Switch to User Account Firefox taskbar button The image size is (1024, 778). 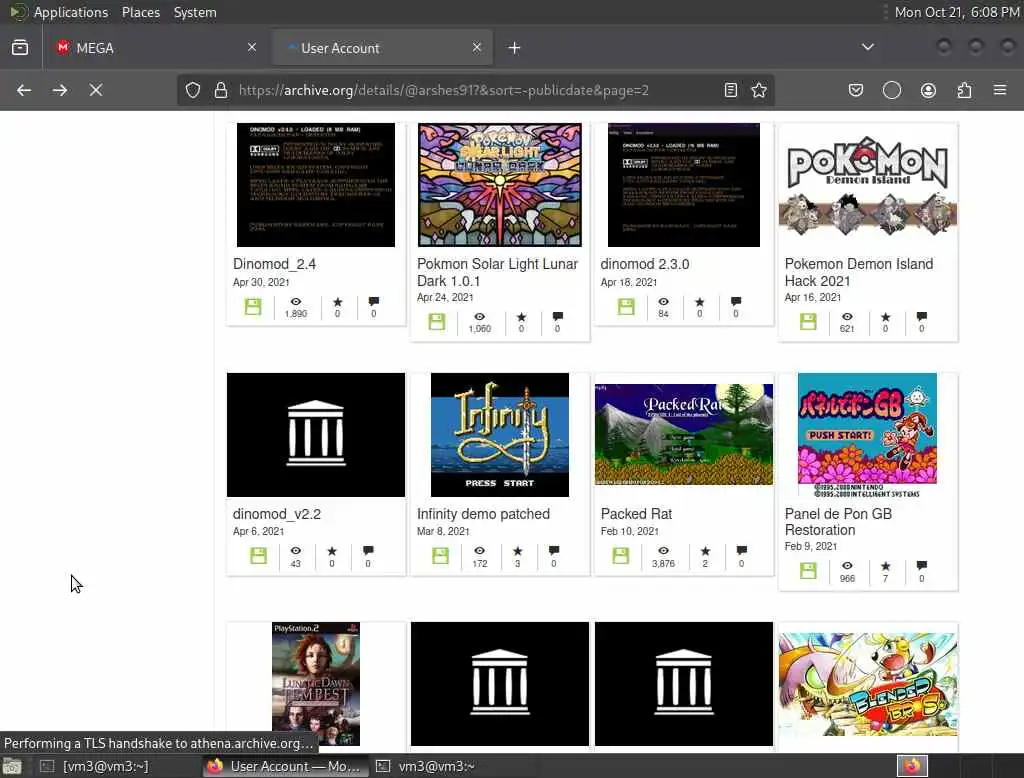coord(286,766)
